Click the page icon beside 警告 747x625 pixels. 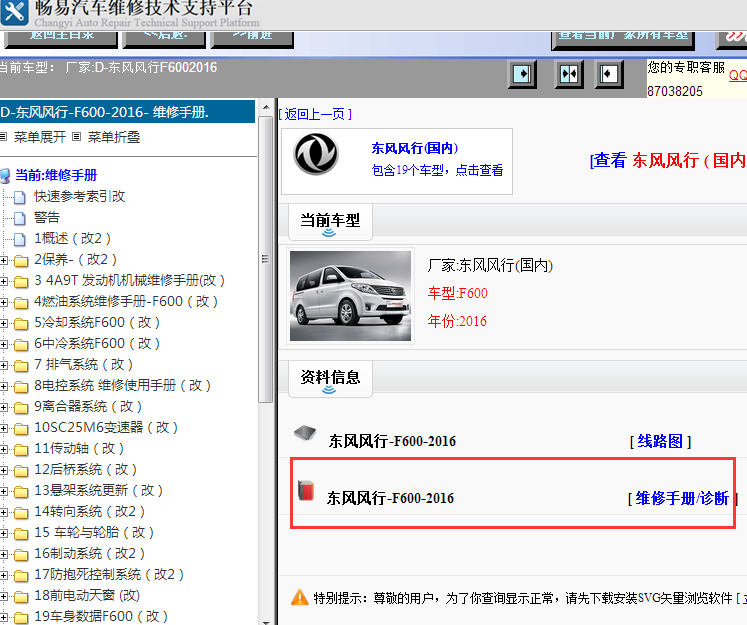(x=20, y=218)
